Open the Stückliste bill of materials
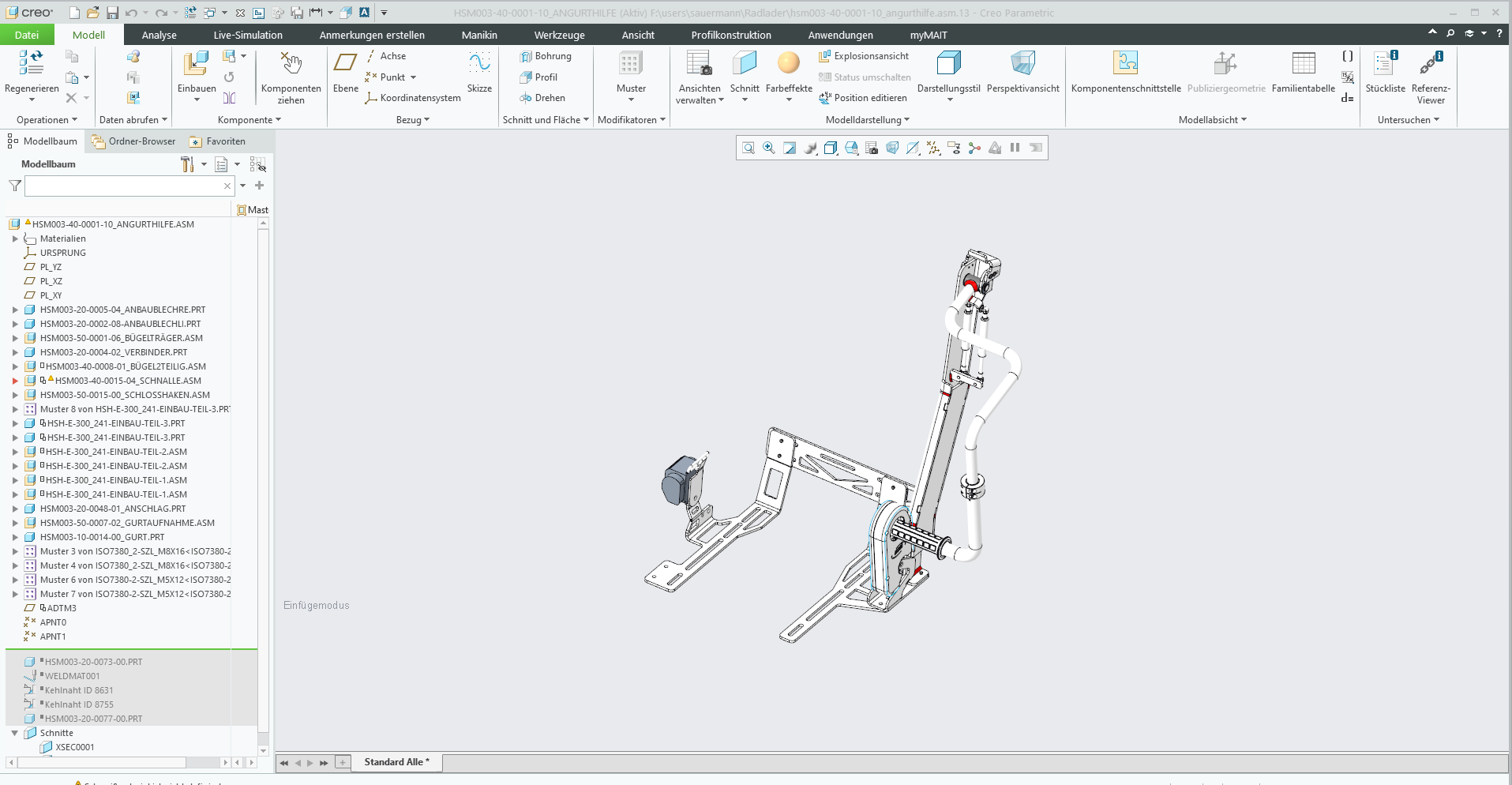 (1385, 65)
